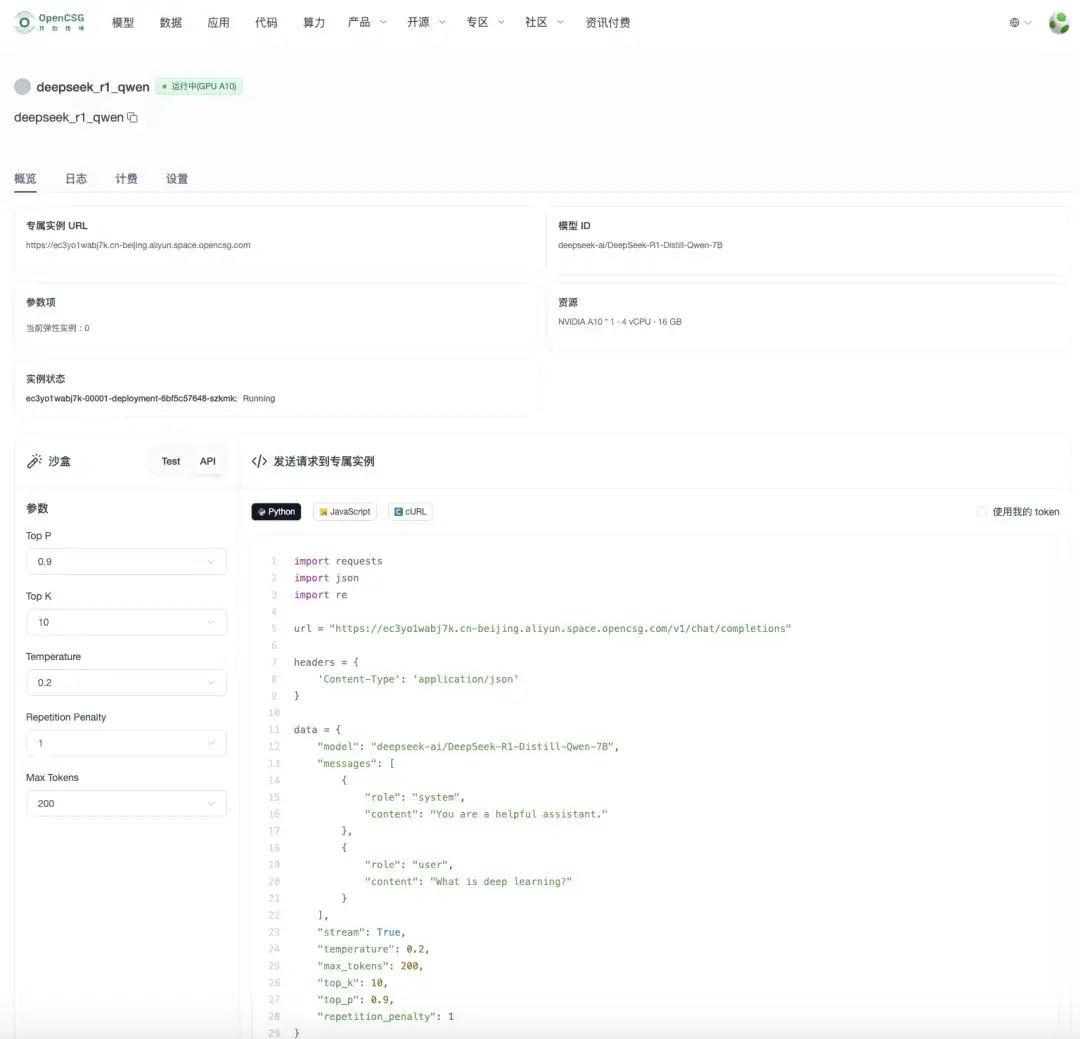Open the Top K dropdown

(126, 622)
